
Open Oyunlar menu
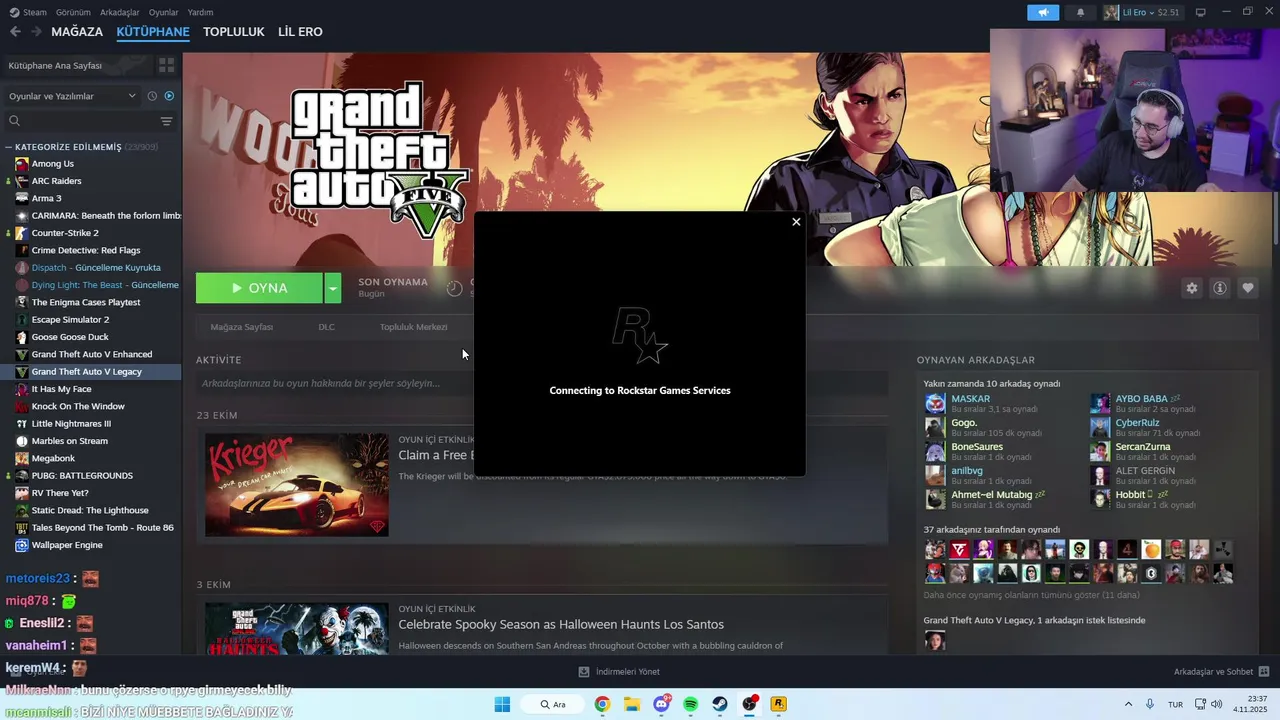(163, 12)
